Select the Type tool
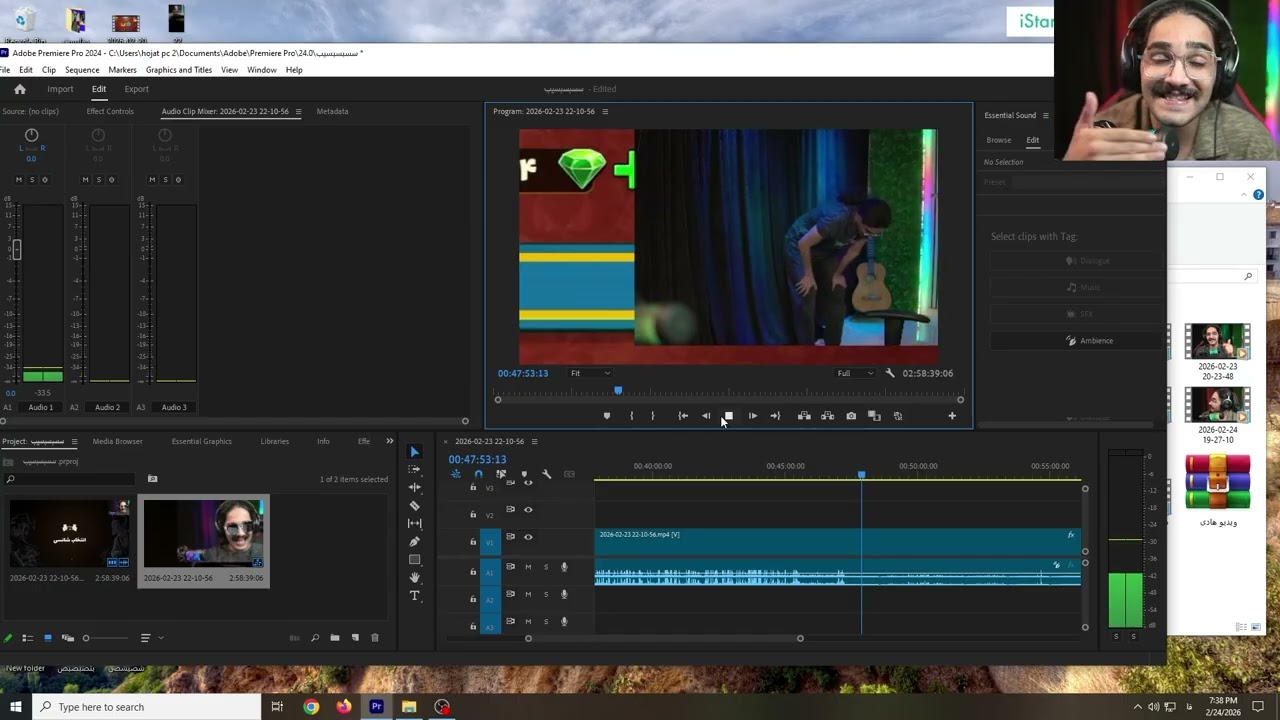The image size is (1280, 720). click(415, 596)
